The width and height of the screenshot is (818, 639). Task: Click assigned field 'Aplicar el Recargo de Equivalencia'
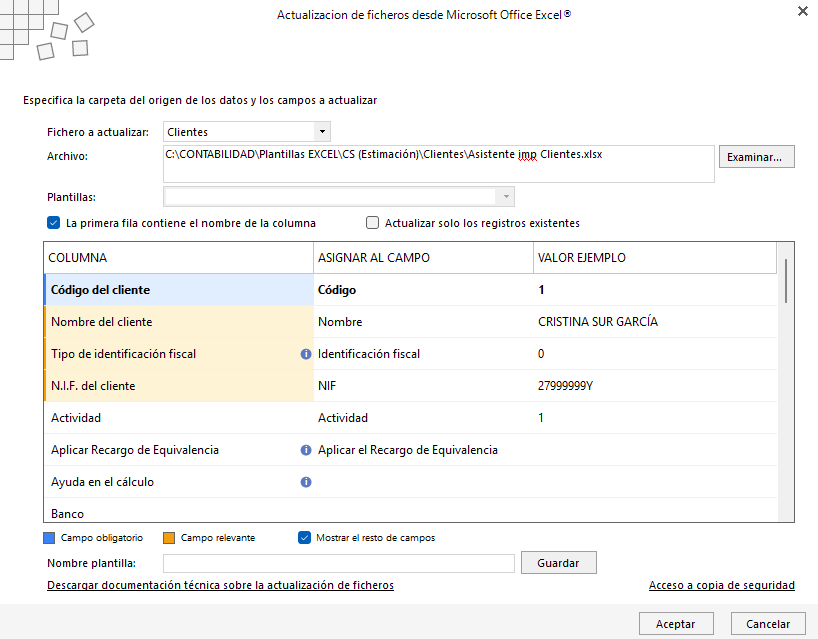pyautogui.click(x=423, y=450)
